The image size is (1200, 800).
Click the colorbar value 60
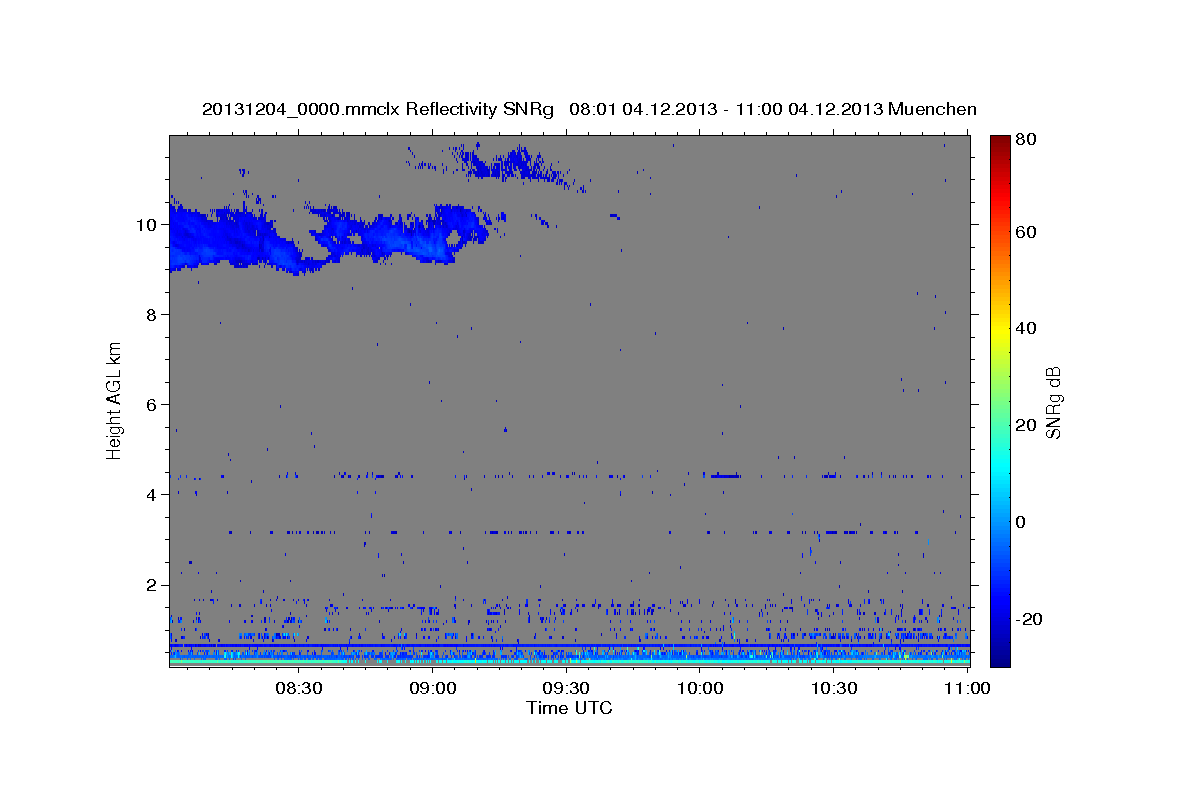point(1025,232)
